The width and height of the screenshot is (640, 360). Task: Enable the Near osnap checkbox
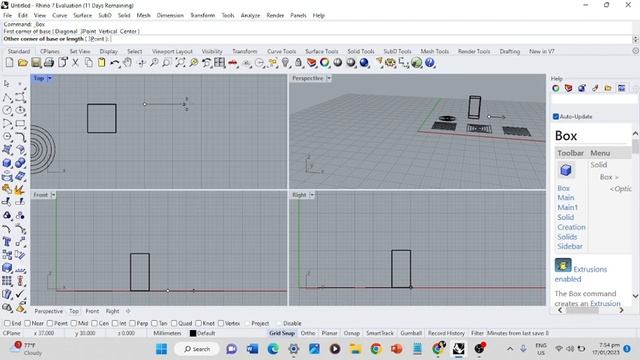pos(27,323)
